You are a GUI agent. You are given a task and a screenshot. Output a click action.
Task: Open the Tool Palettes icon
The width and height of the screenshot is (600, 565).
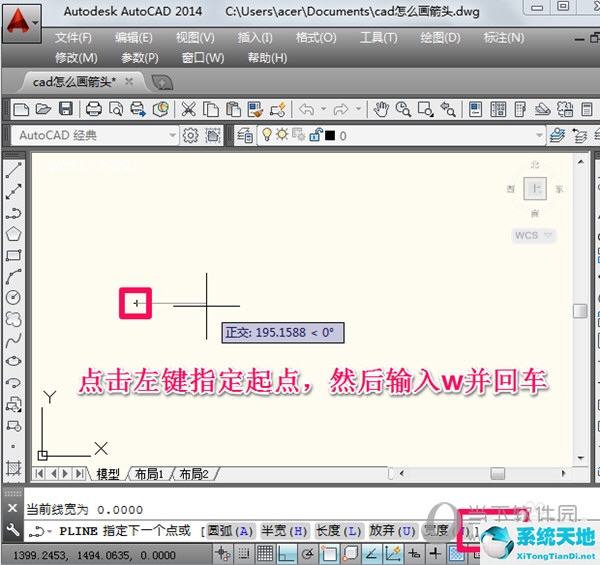(520, 109)
